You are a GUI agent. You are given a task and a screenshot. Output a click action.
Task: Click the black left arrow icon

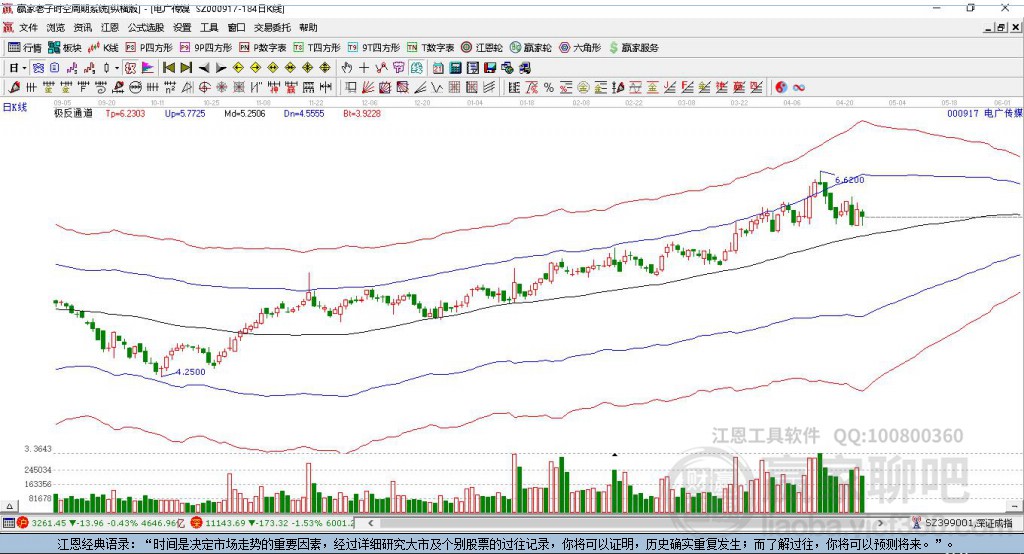(204, 68)
